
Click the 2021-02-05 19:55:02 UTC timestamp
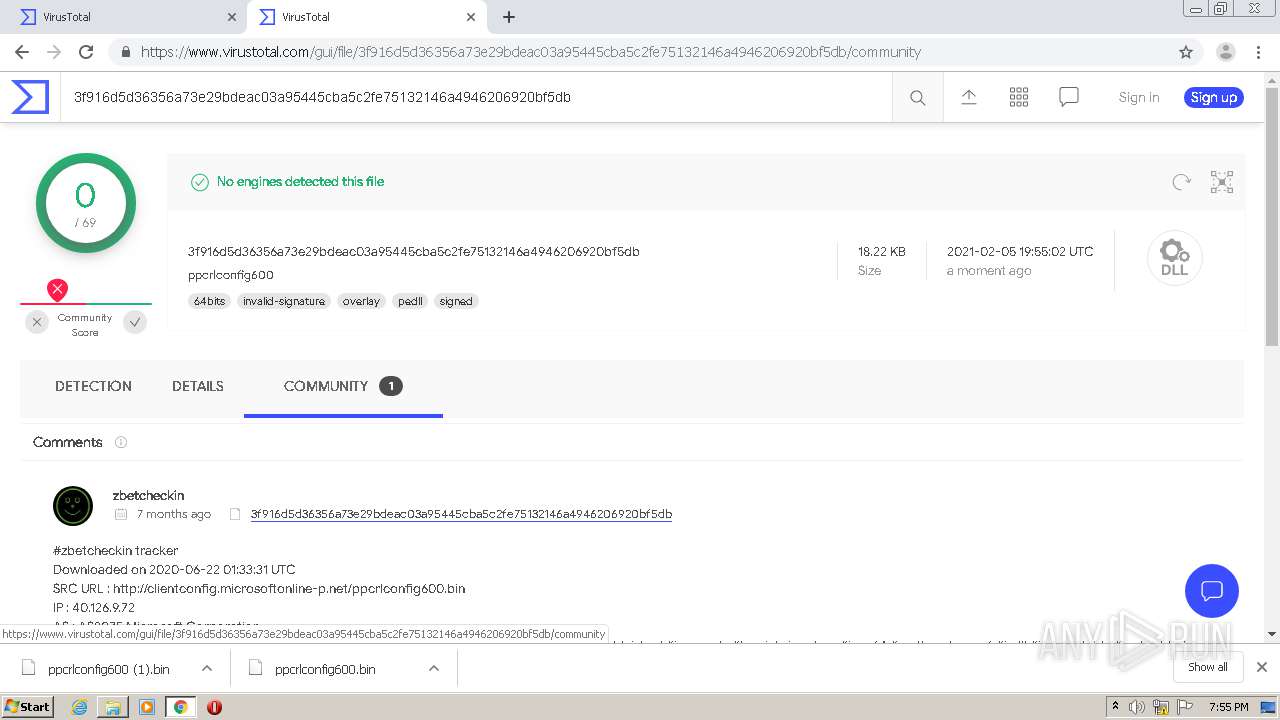click(1020, 251)
